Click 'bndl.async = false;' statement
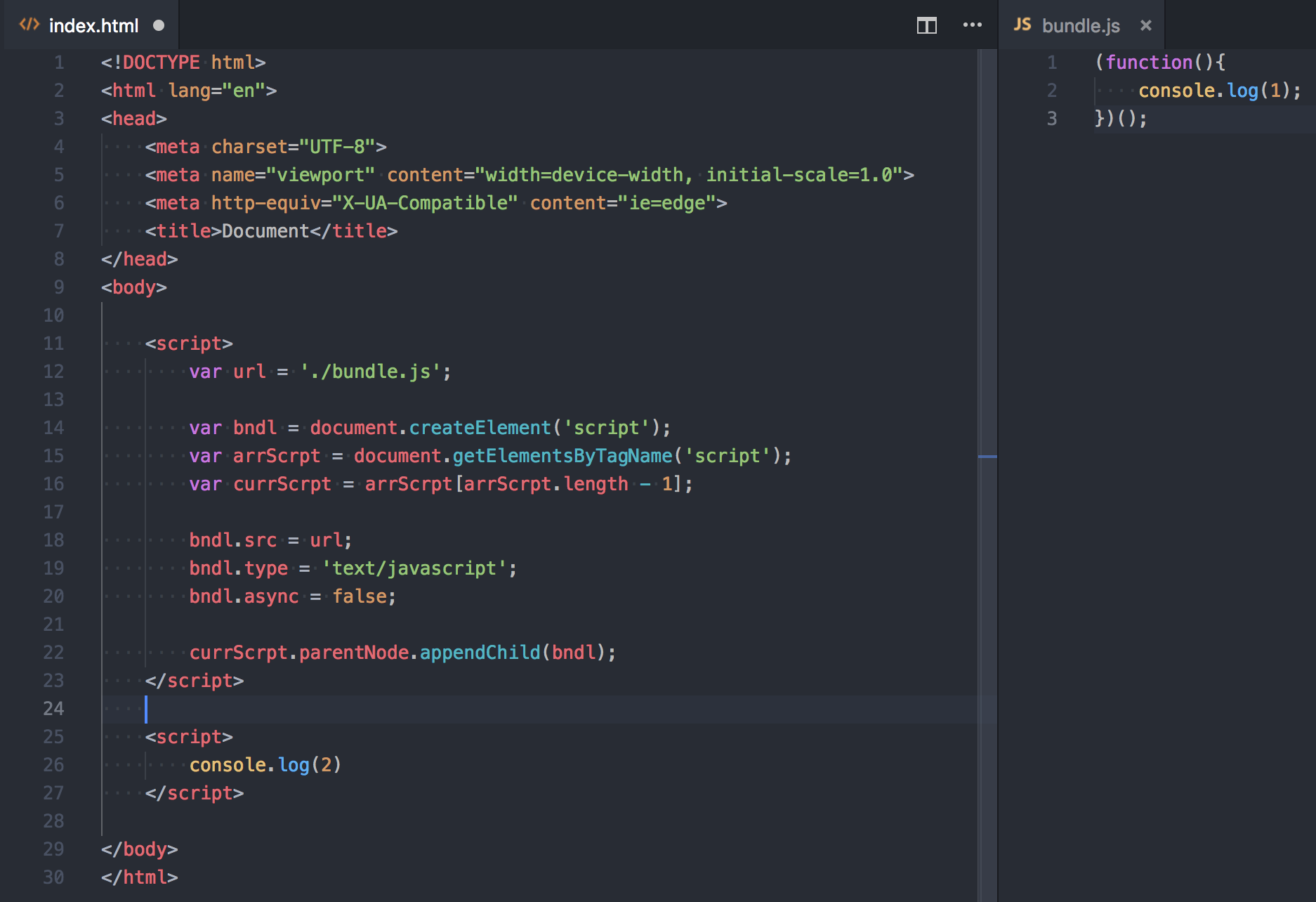Screen dimensions: 1316x902 (293, 596)
